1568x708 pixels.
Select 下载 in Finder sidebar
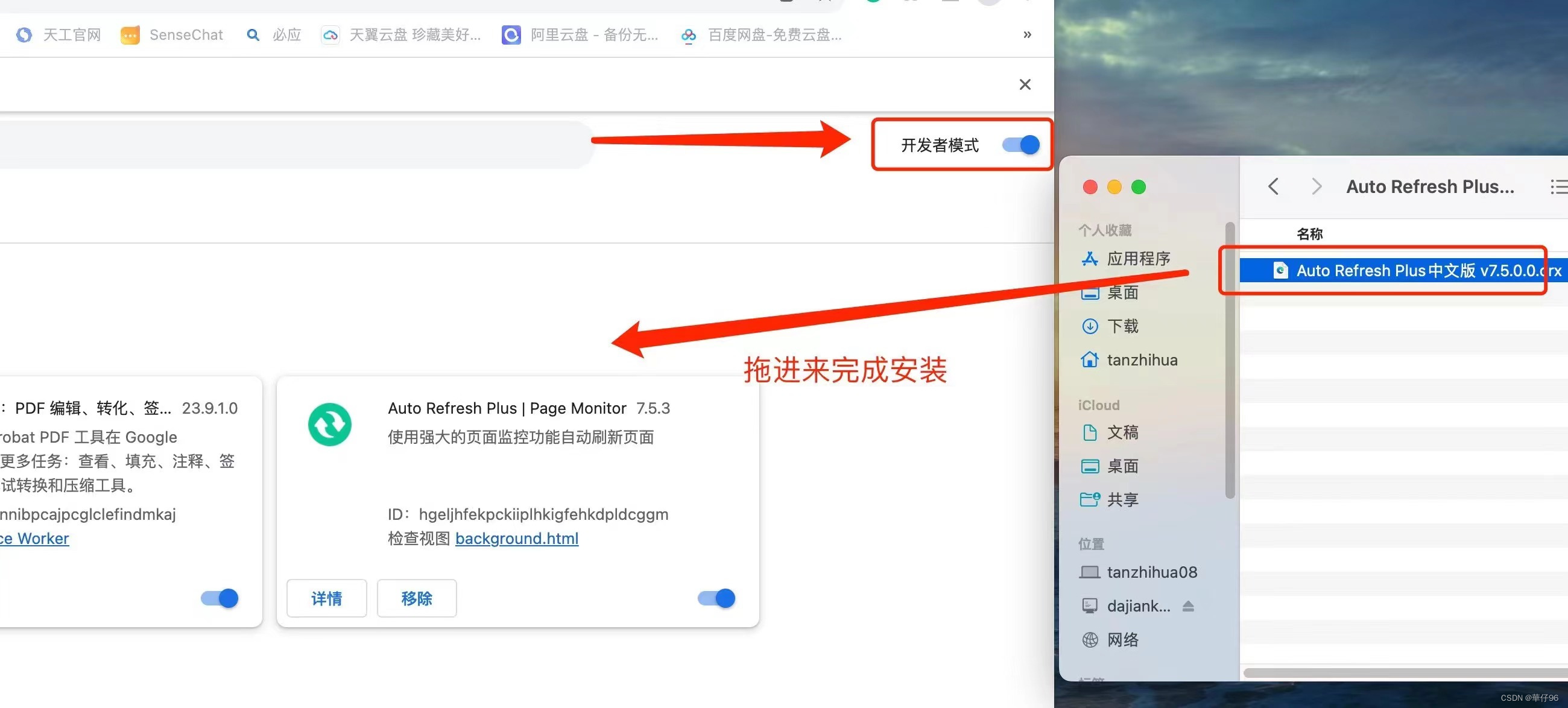[x=1122, y=326]
